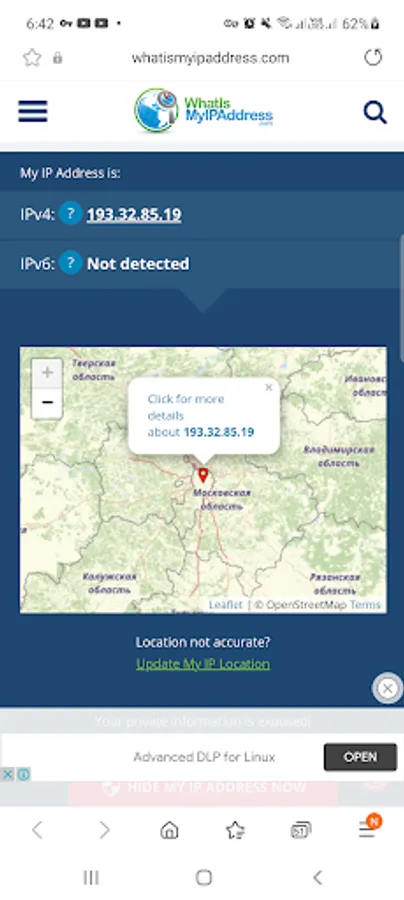The image size is (404, 900).
Task: Open the bookmarks list star icon
Action: pos(235,830)
